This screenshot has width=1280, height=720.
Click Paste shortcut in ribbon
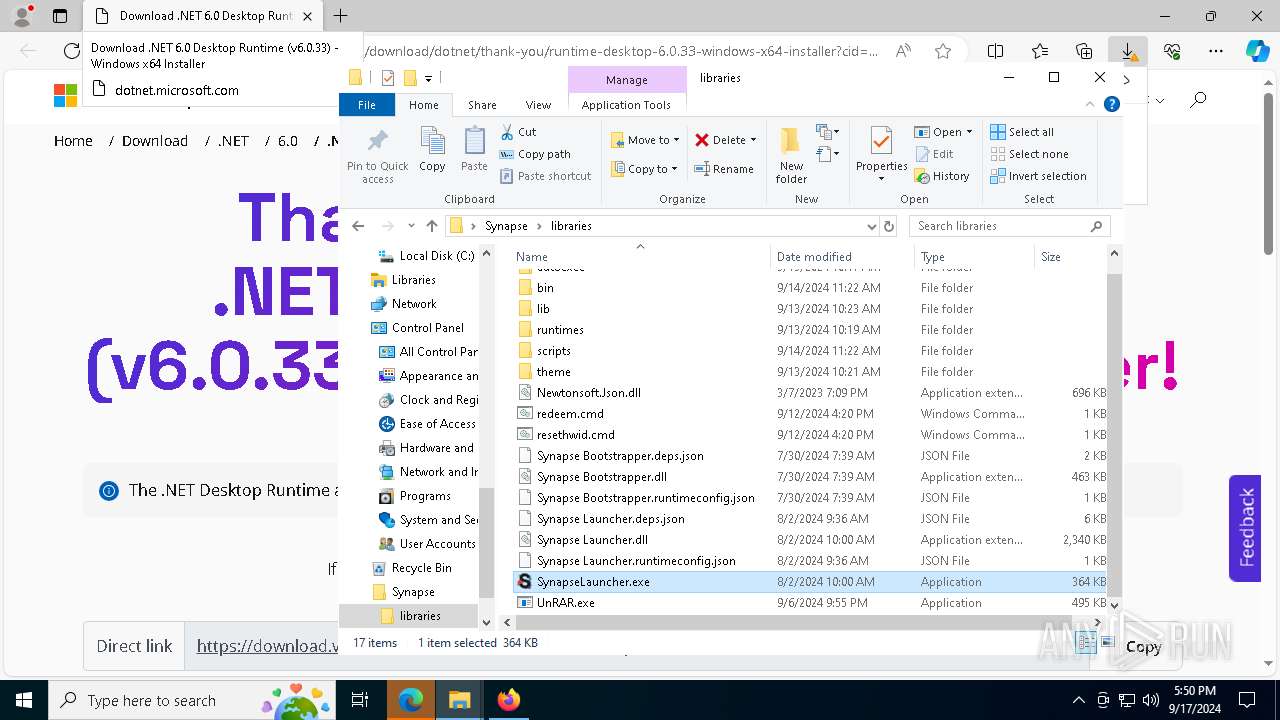(545, 176)
